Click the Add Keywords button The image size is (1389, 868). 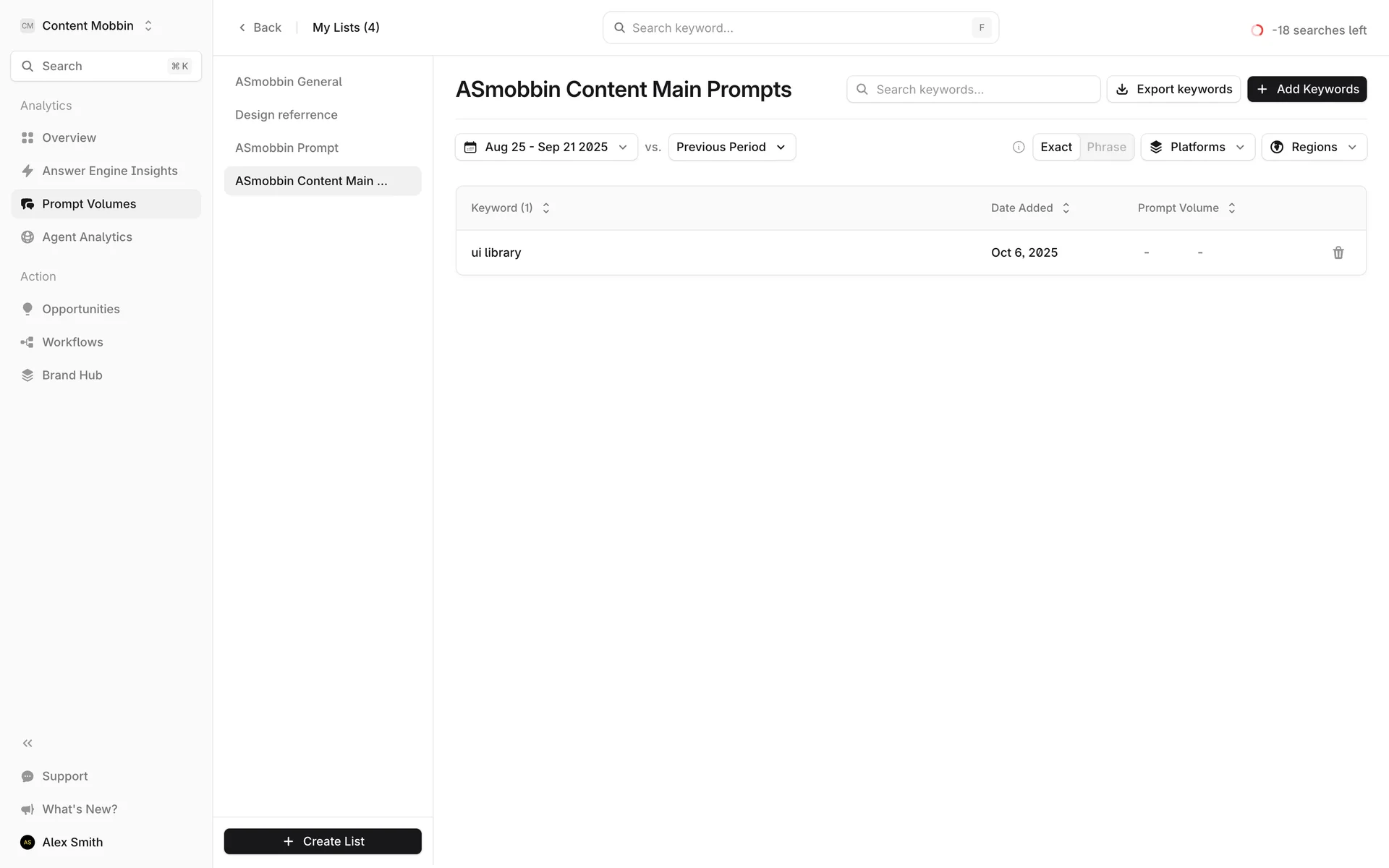click(x=1307, y=89)
